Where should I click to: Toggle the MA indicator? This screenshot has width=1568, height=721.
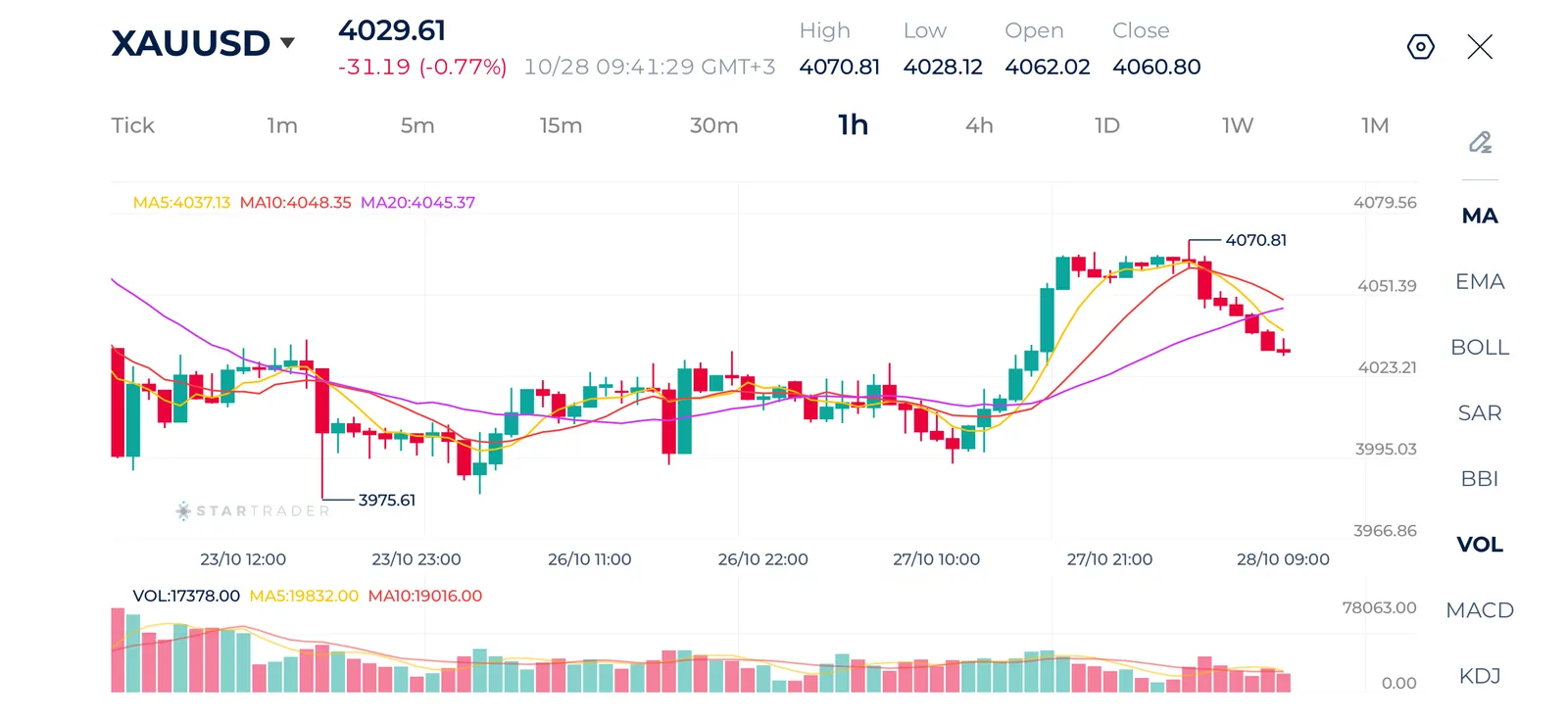pyautogui.click(x=1480, y=216)
